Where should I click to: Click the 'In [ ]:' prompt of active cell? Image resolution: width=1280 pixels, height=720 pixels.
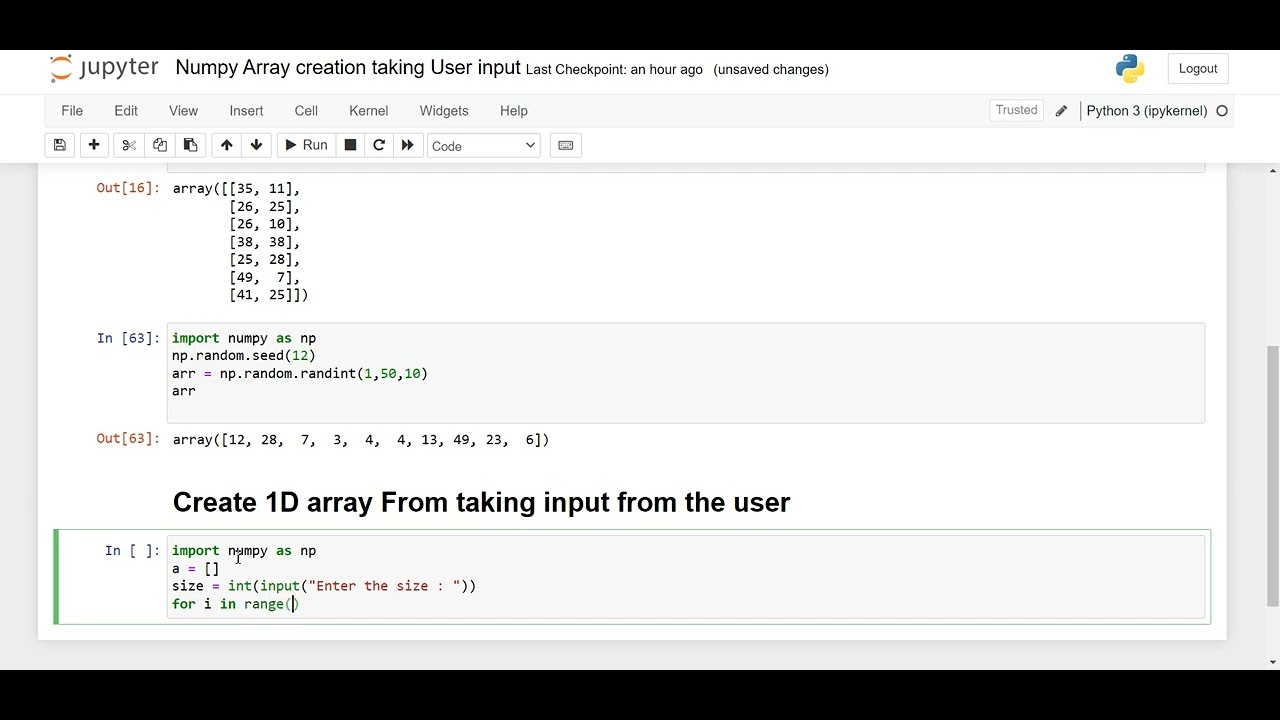pyautogui.click(x=132, y=551)
